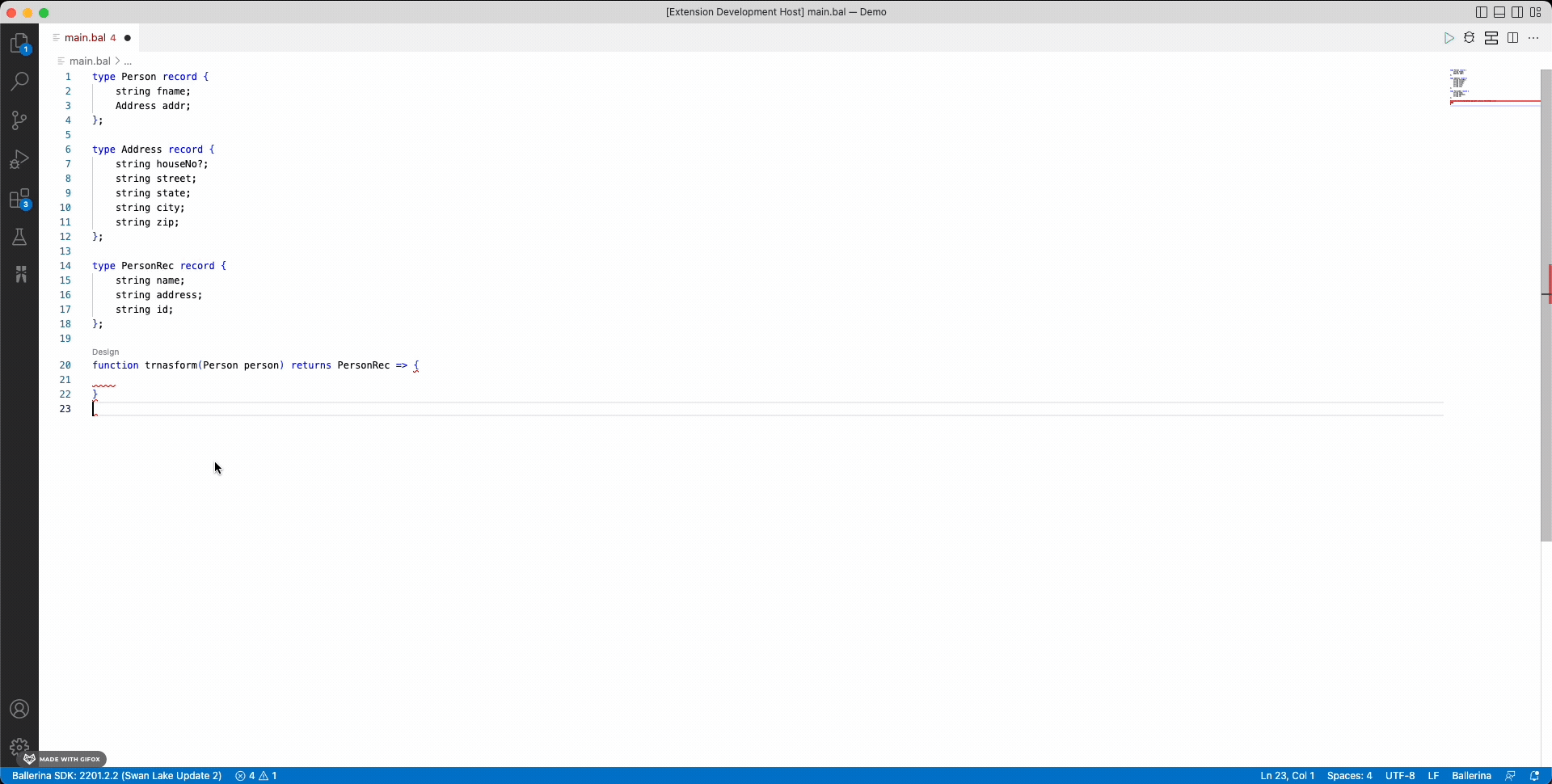Open the Ballerina activity bar view
This screenshot has width=1552, height=784.
point(19,275)
